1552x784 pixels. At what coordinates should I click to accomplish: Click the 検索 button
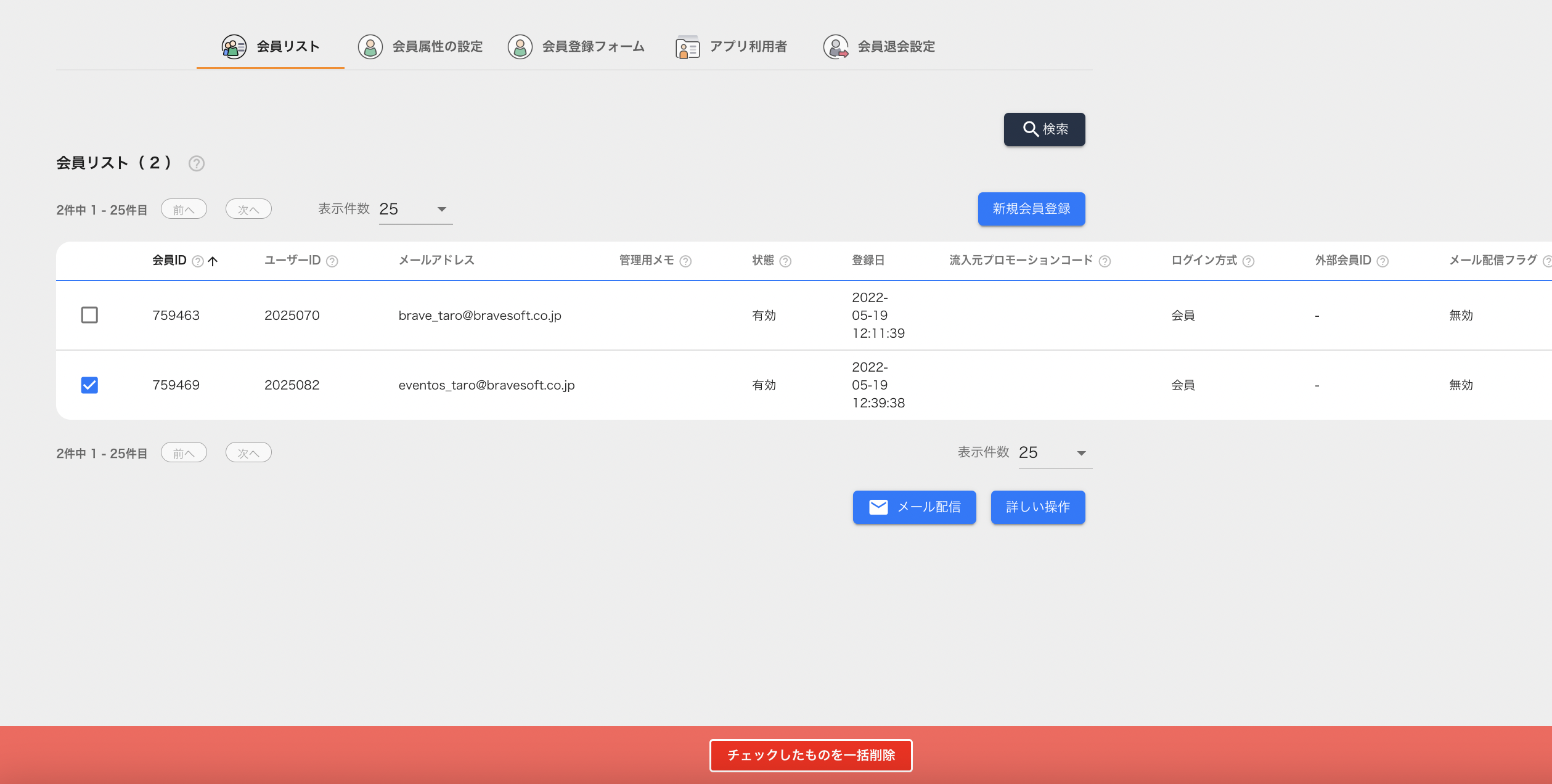1045,129
